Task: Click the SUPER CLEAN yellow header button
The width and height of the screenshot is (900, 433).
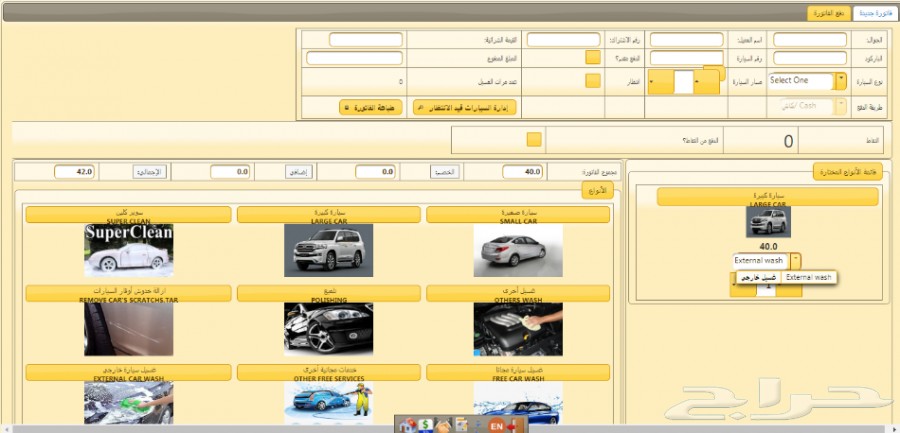Action: click(129, 215)
